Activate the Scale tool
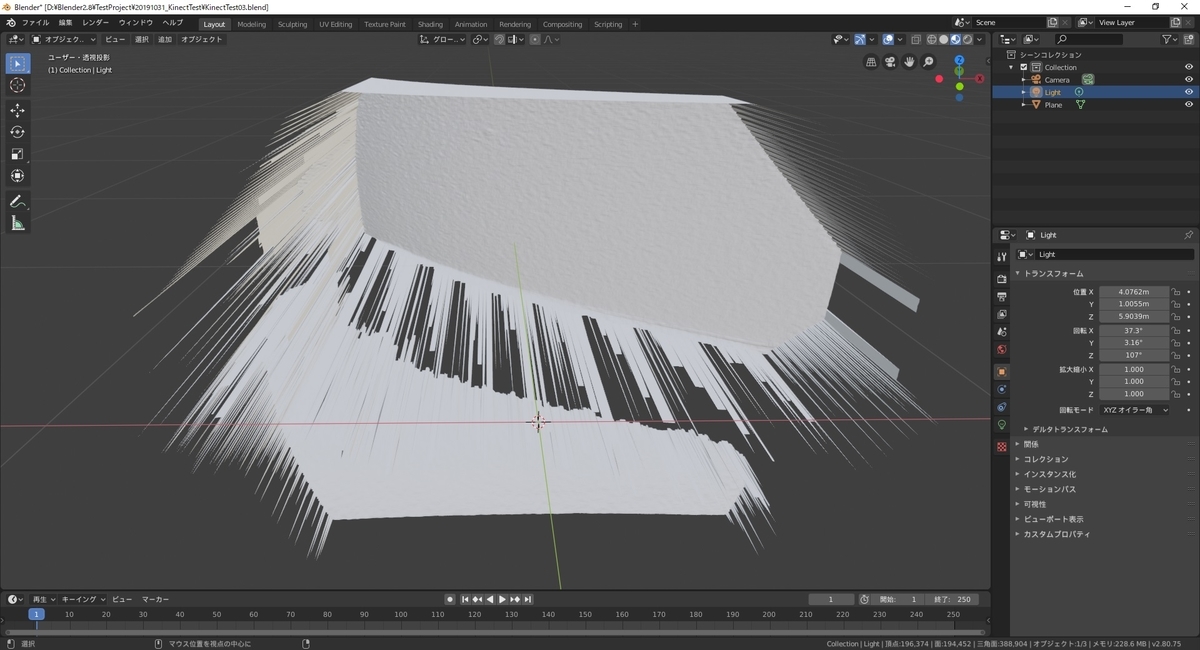 pyautogui.click(x=17, y=154)
